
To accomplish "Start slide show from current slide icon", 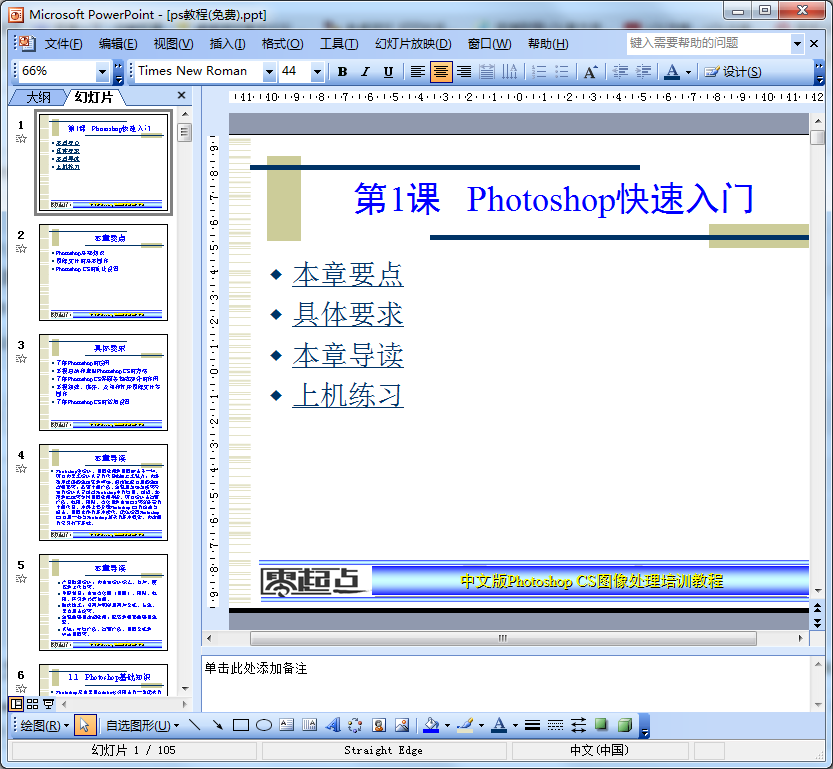I will [x=48, y=704].
